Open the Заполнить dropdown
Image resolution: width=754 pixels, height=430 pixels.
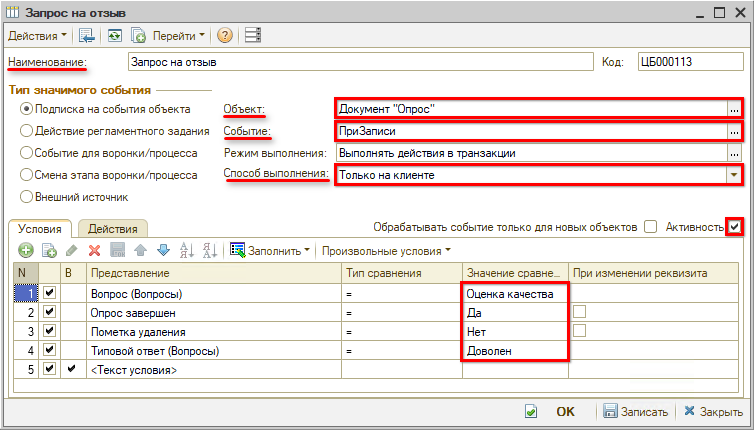point(279,251)
